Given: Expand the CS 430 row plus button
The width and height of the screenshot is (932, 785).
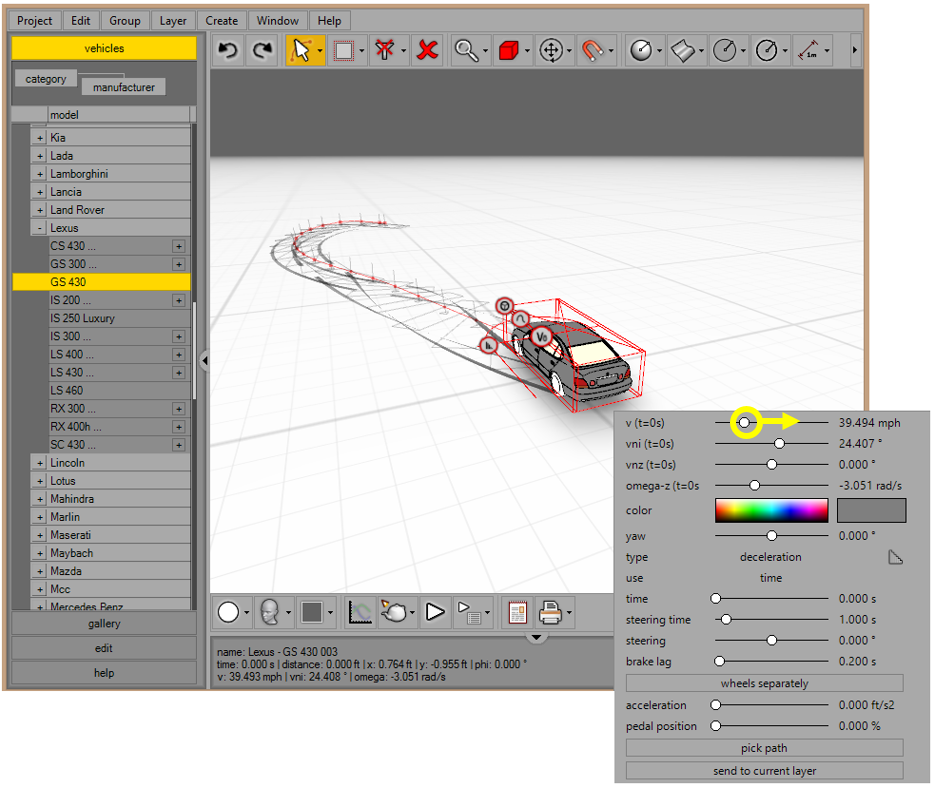Looking at the screenshot, I should click(x=178, y=246).
